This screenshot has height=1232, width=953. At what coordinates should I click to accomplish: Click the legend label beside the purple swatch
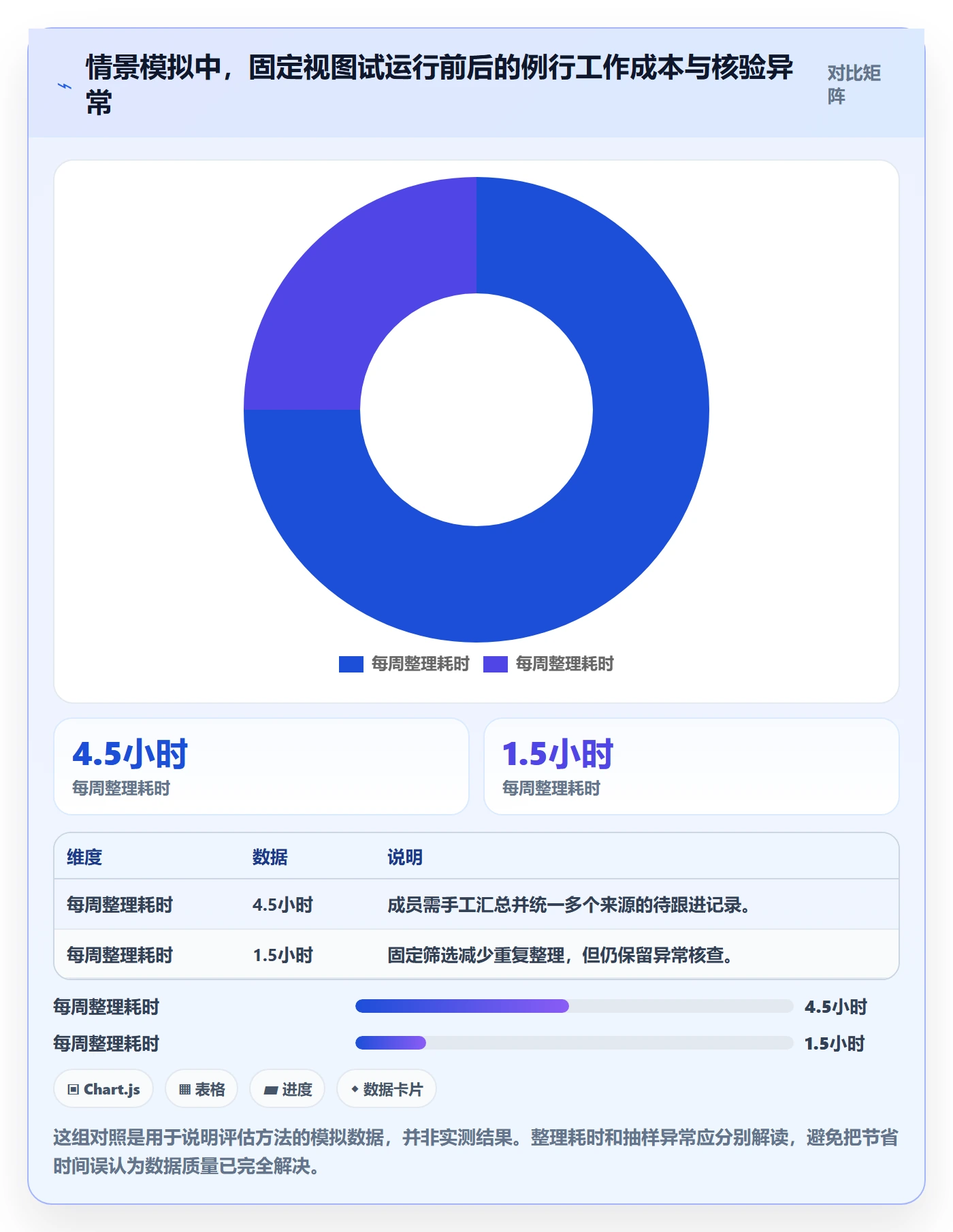tap(565, 664)
